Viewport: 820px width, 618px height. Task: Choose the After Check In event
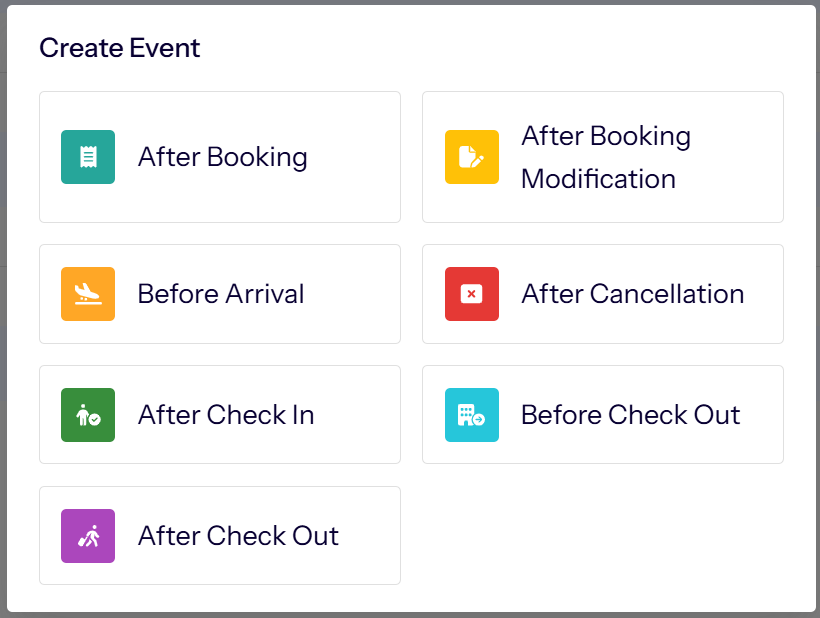tap(226, 415)
